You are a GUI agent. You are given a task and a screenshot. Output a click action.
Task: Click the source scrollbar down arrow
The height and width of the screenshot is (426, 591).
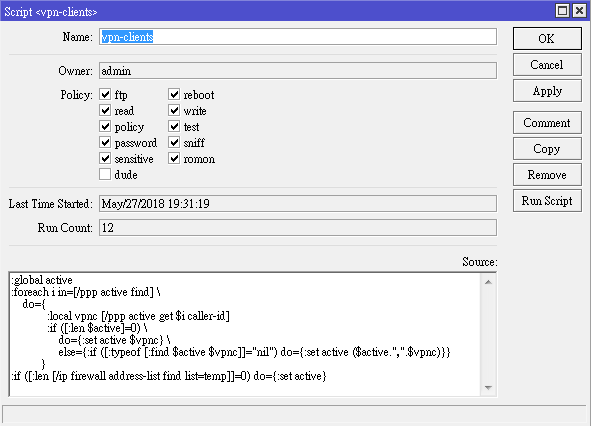coord(488,388)
